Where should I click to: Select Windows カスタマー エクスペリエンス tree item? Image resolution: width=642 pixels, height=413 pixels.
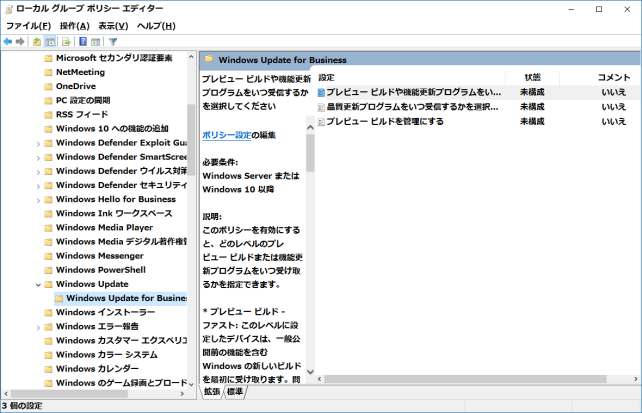point(121,341)
